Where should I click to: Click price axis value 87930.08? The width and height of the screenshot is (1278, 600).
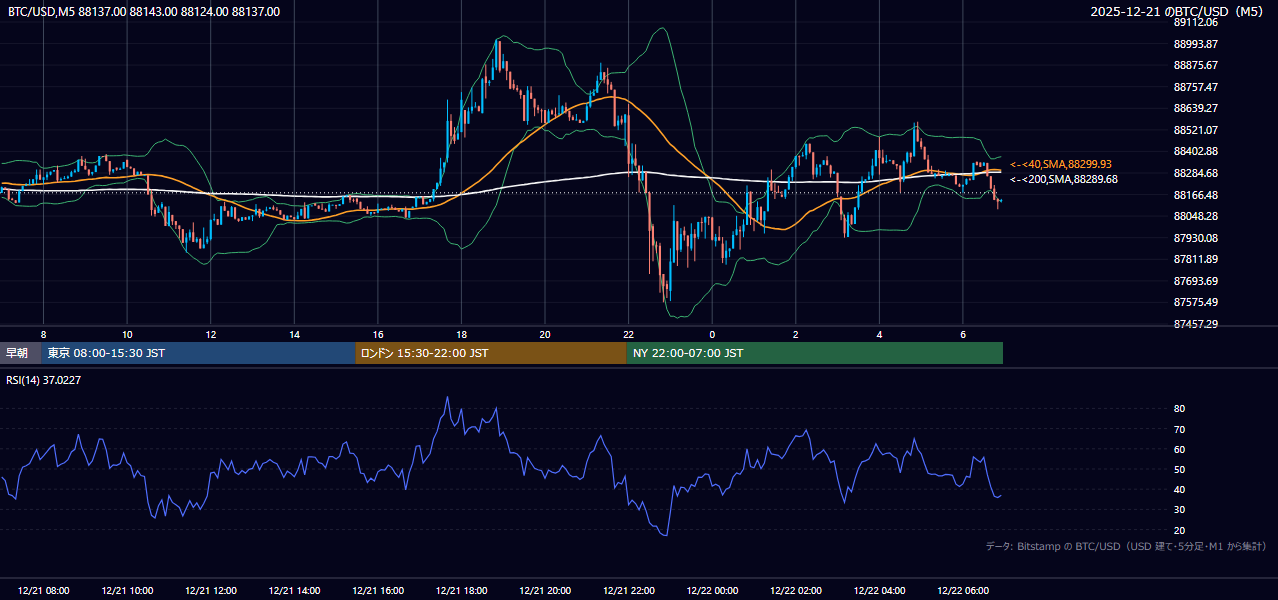point(1195,238)
